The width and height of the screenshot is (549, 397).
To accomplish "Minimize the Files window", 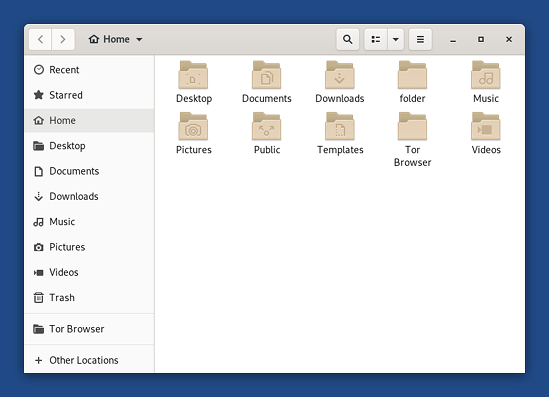I will tap(453, 40).
